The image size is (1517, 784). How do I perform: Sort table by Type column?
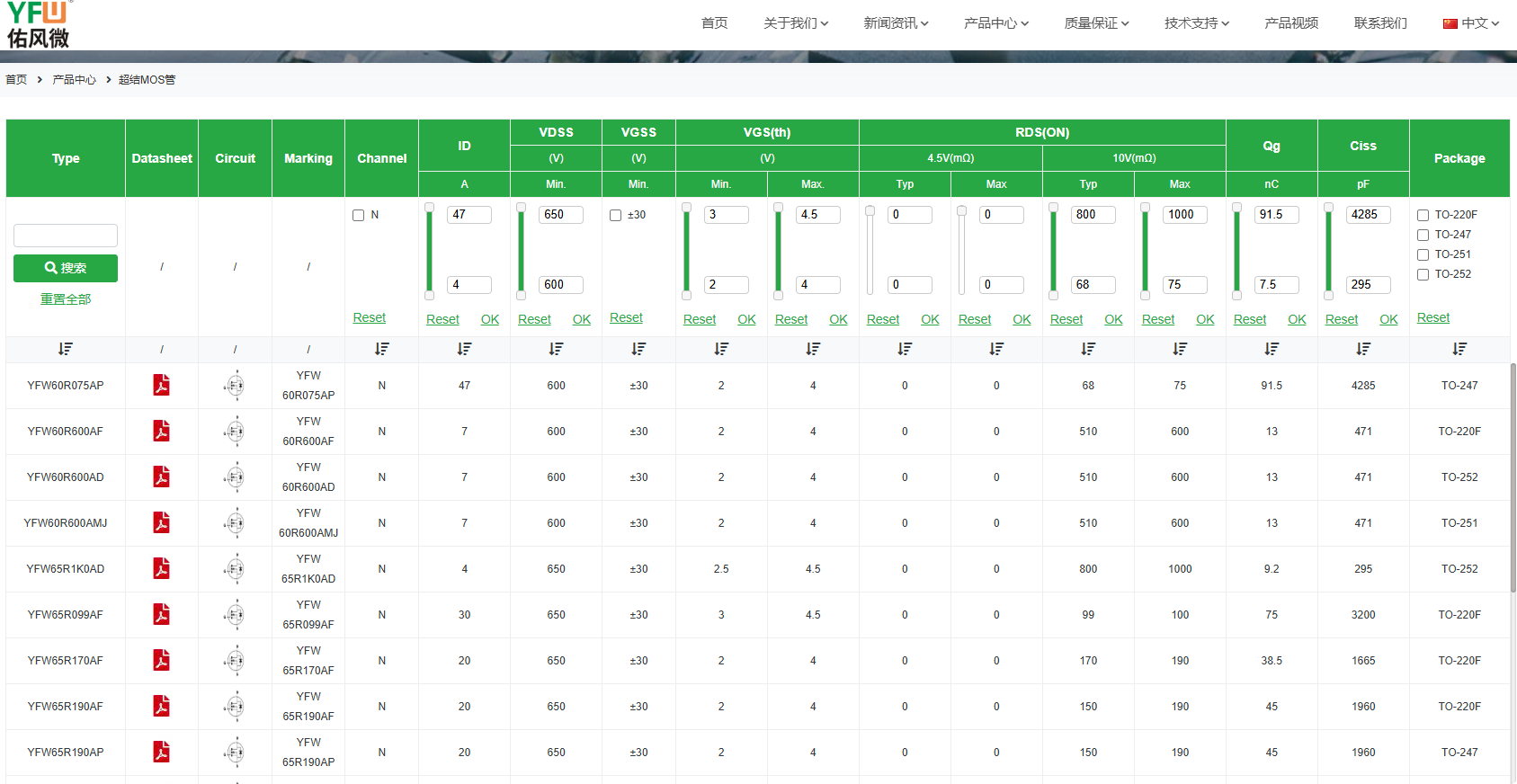tap(66, 349)
